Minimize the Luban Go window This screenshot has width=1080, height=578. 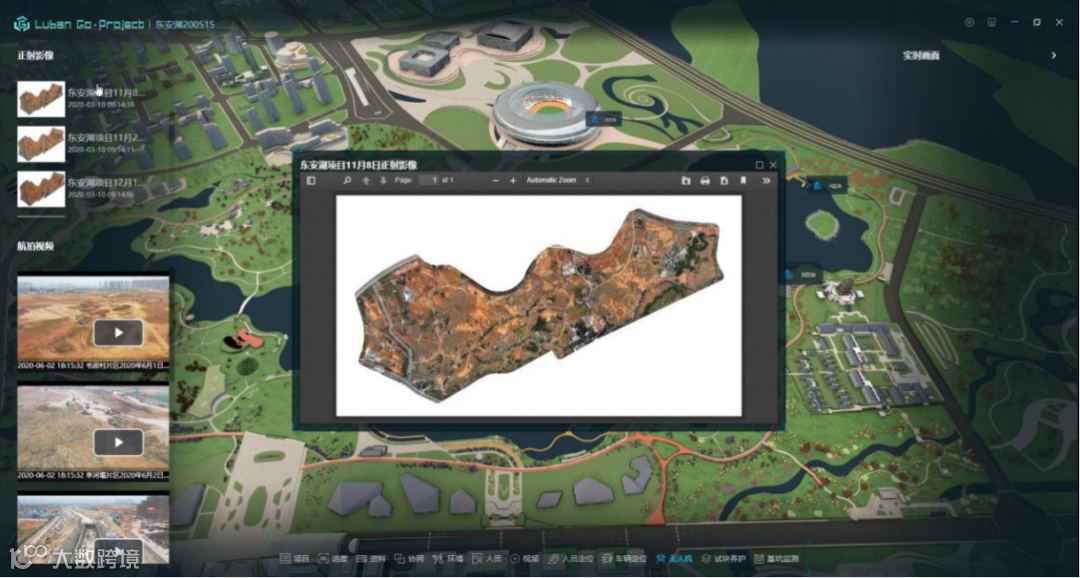click(1015, 22)
